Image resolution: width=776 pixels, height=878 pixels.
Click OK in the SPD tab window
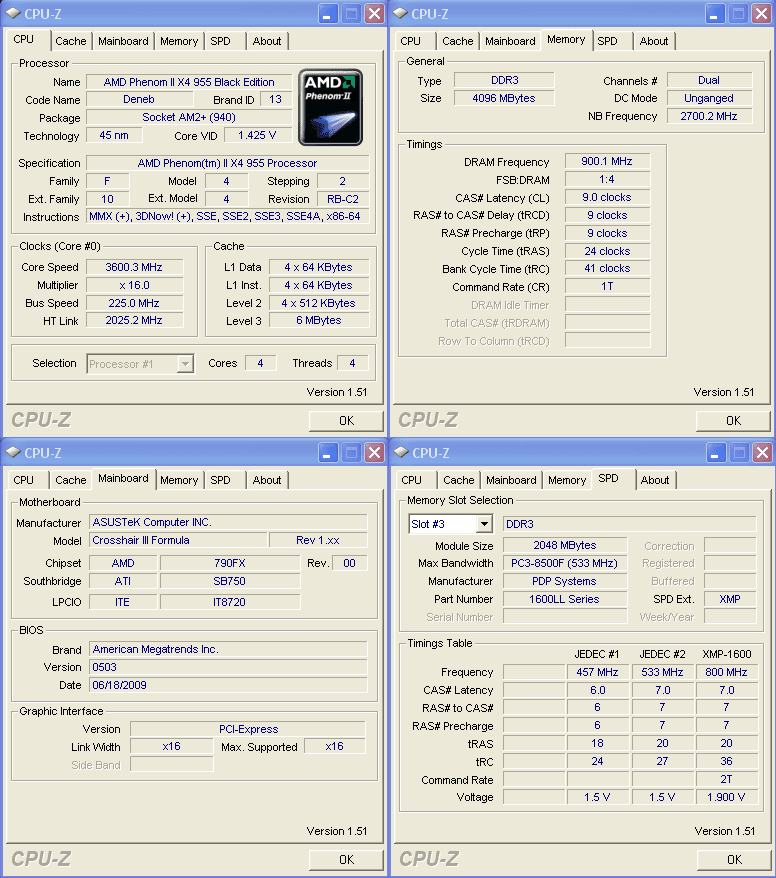click(734, 860)
